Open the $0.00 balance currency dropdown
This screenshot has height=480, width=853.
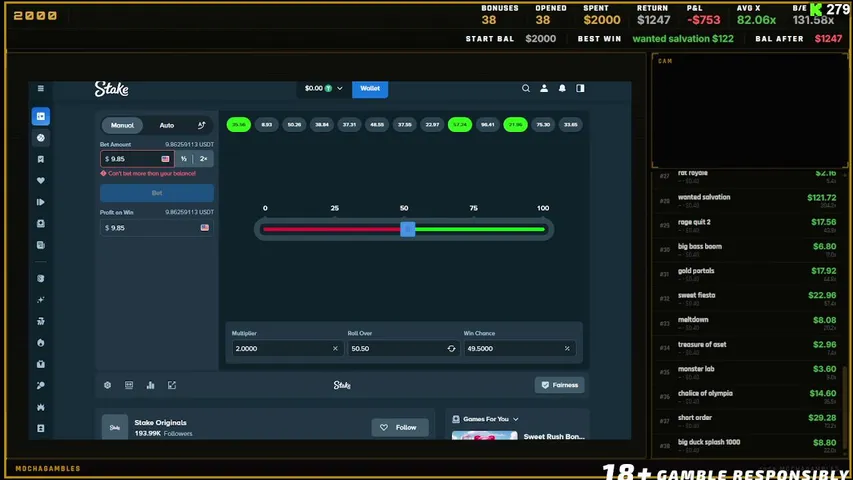click(324, 88)
